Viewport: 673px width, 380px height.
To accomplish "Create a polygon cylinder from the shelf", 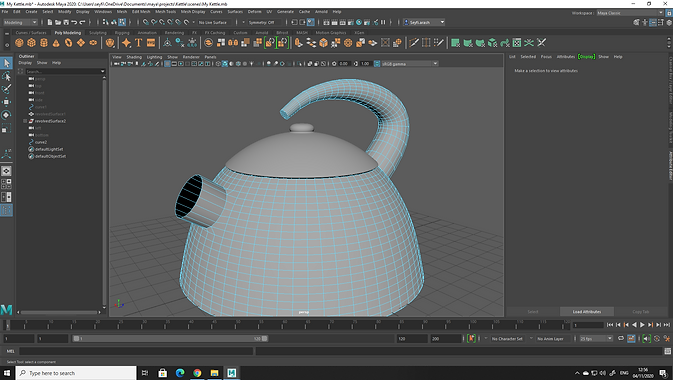I will click(x=44, y=43).
